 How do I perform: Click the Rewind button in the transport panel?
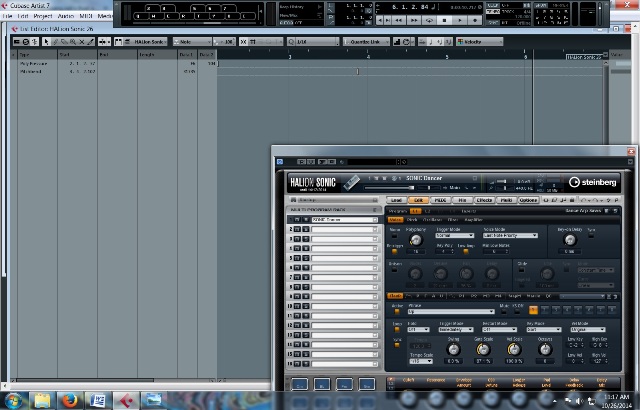click(x=399, y=20)
